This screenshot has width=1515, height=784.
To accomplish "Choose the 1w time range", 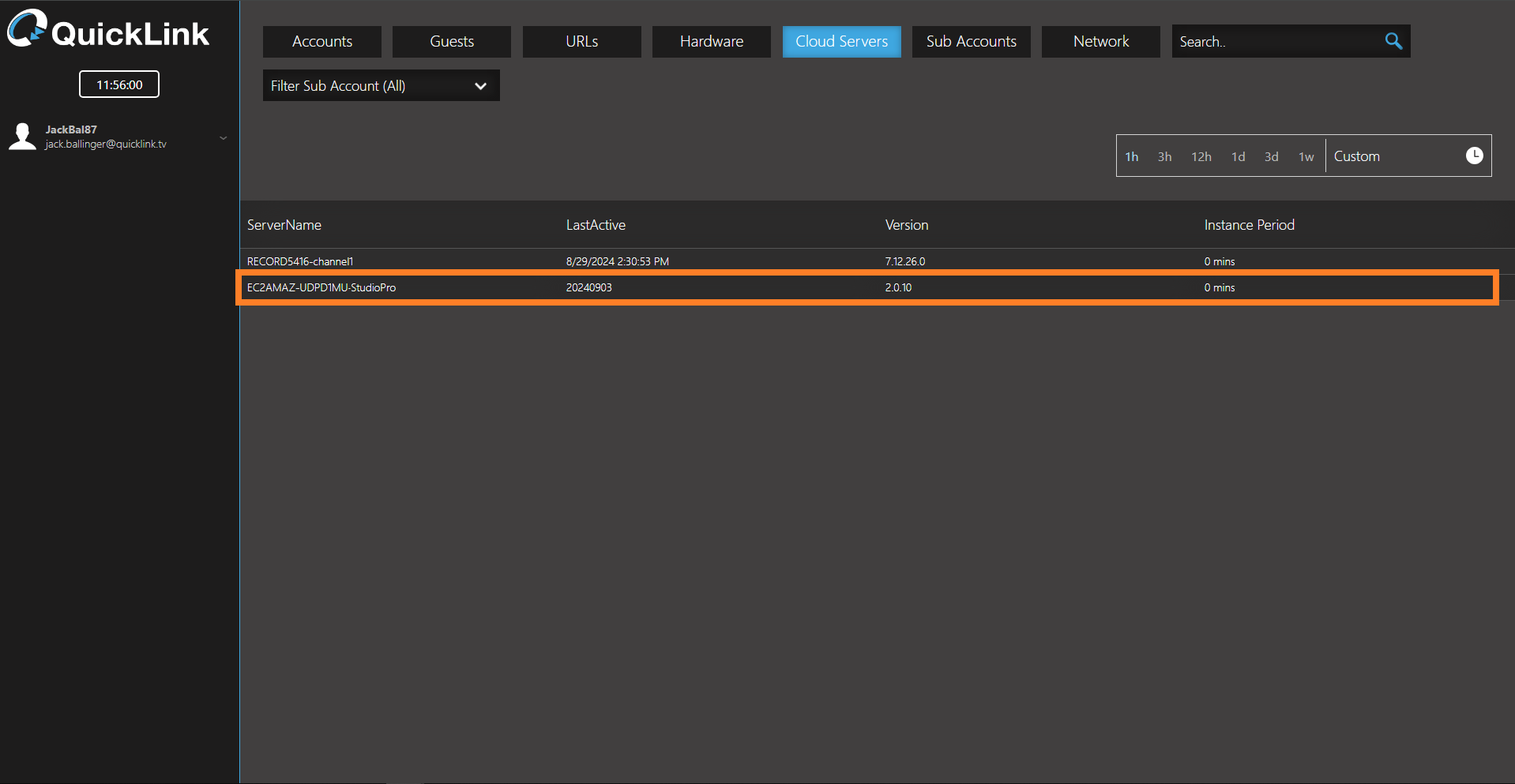I will pos(1306,157).
